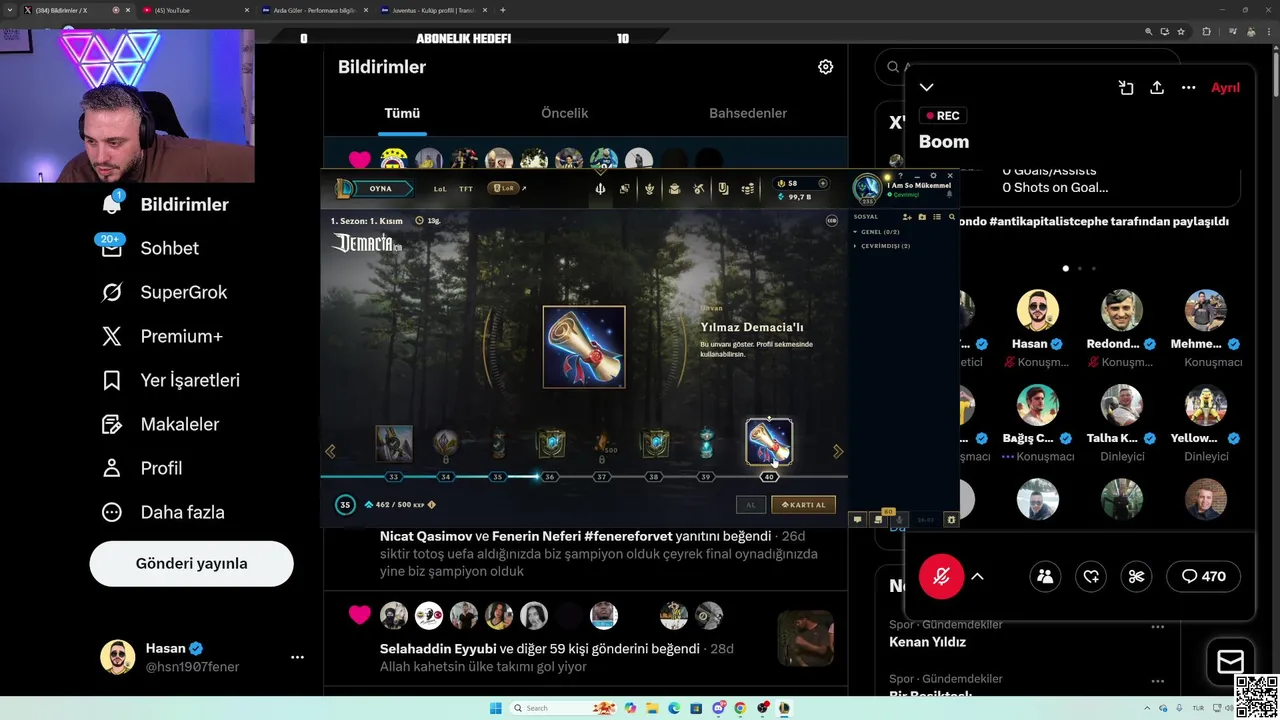Open the floating messages envelope button
Viewport: 1280px width, 720px height.
click(1230, 661)
